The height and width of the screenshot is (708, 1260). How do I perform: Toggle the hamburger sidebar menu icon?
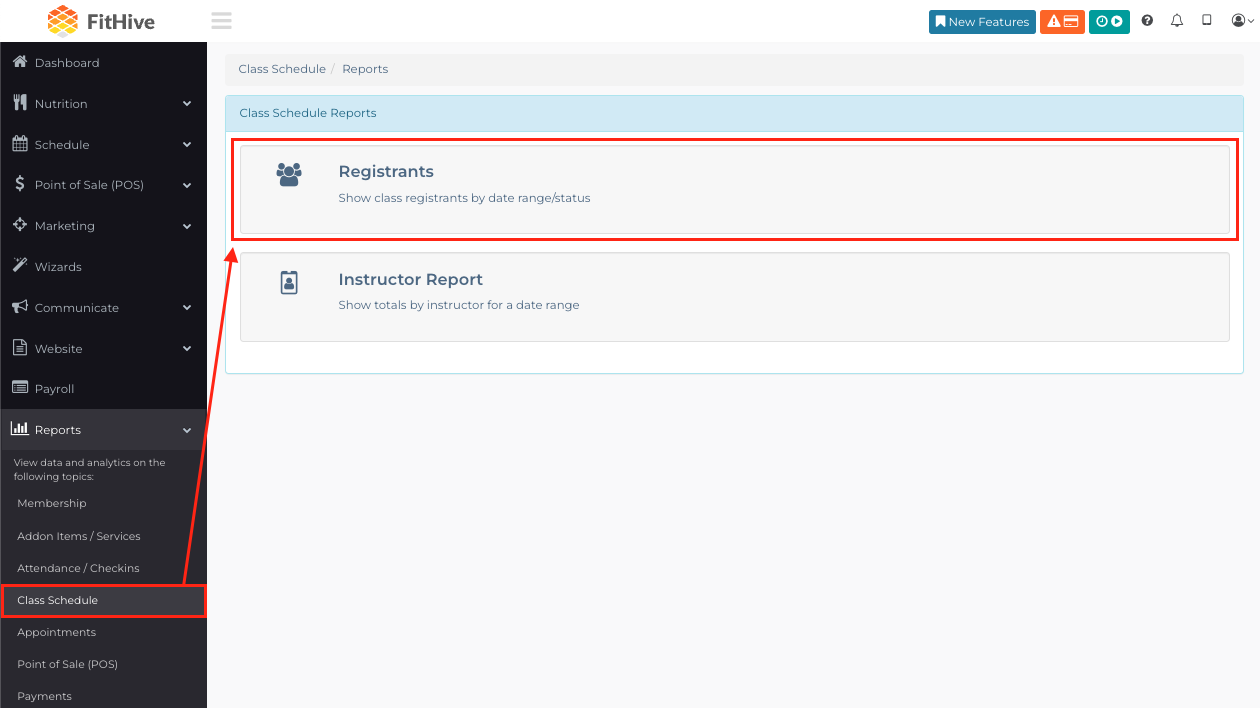(221, 21)
